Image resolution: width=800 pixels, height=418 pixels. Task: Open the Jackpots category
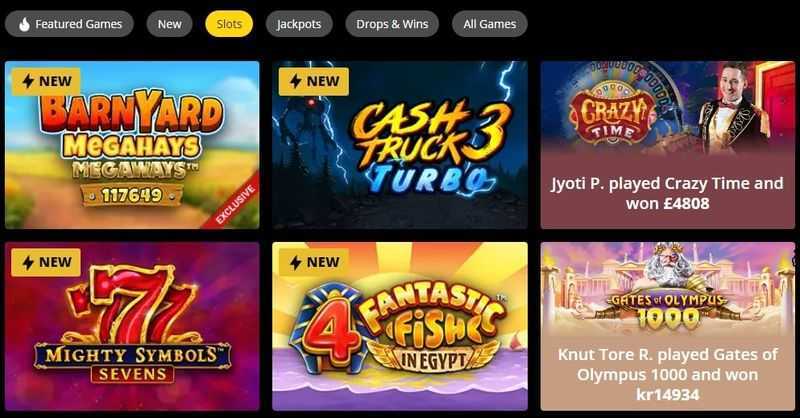click(x=299, y=24)
